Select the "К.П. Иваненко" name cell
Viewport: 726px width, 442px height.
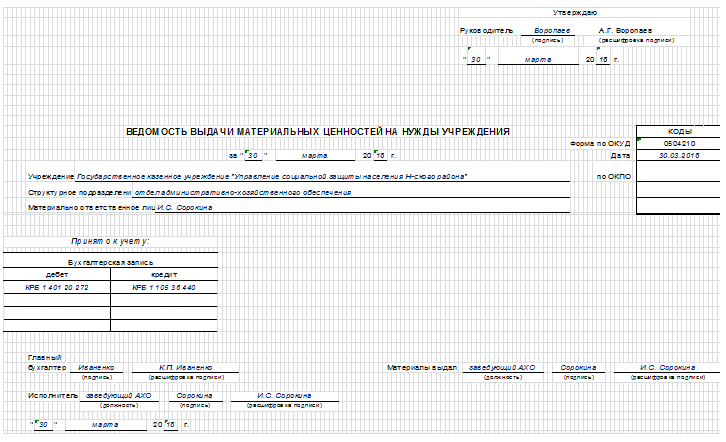(x=186, y=367)
